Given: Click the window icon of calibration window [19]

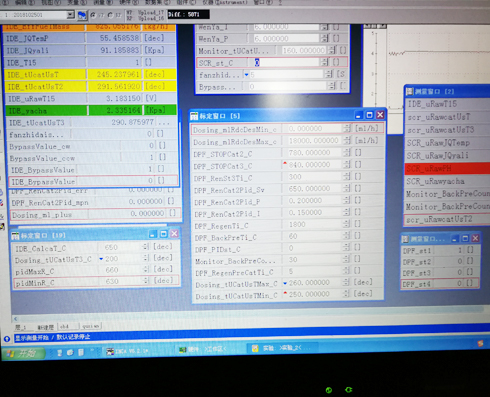Looking at the screenshot, I should pos(15,236).
